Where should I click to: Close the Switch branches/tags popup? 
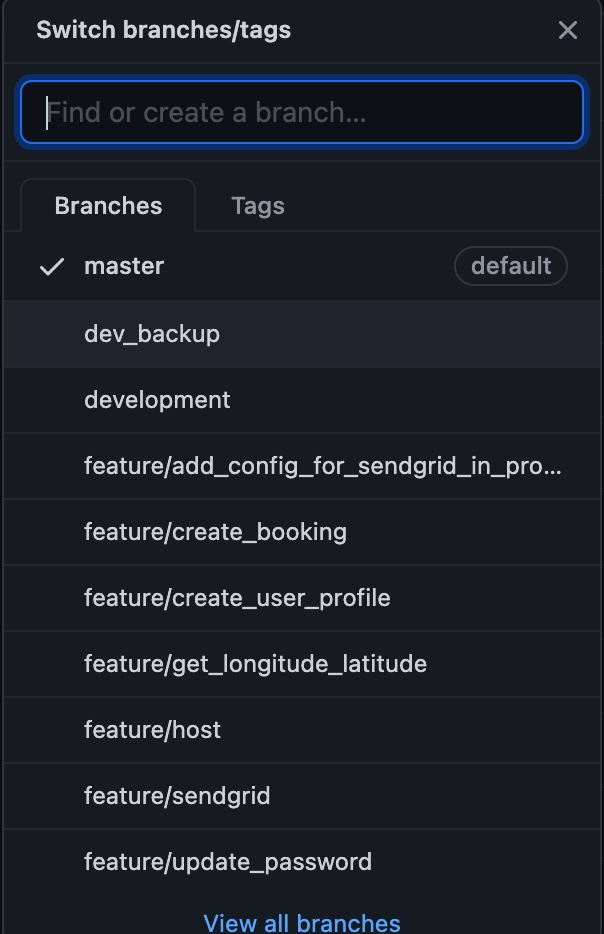click(568, 30)
